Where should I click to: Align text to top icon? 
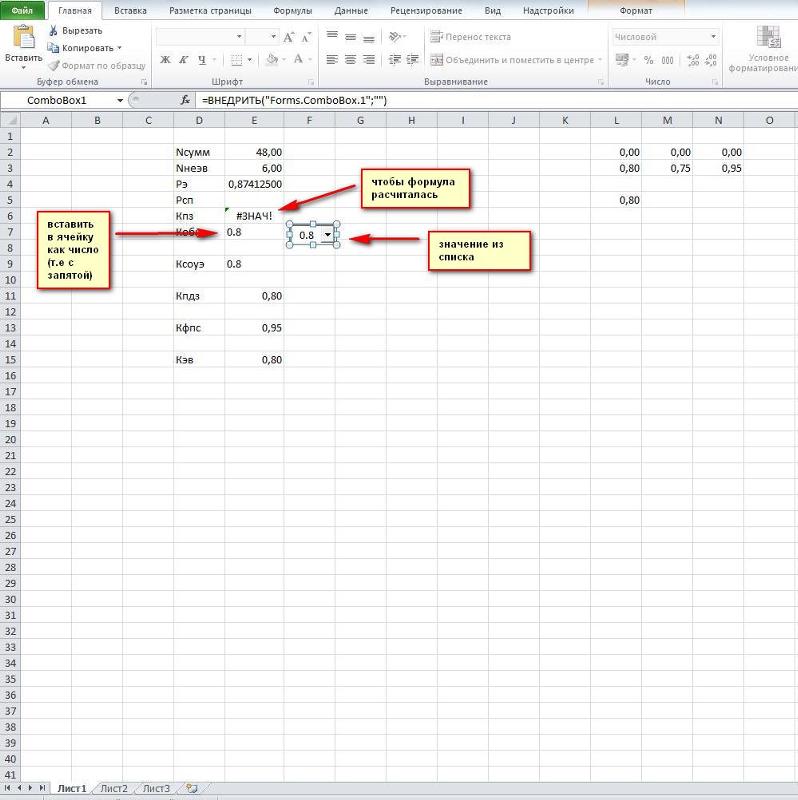click(x=332, y=36)
